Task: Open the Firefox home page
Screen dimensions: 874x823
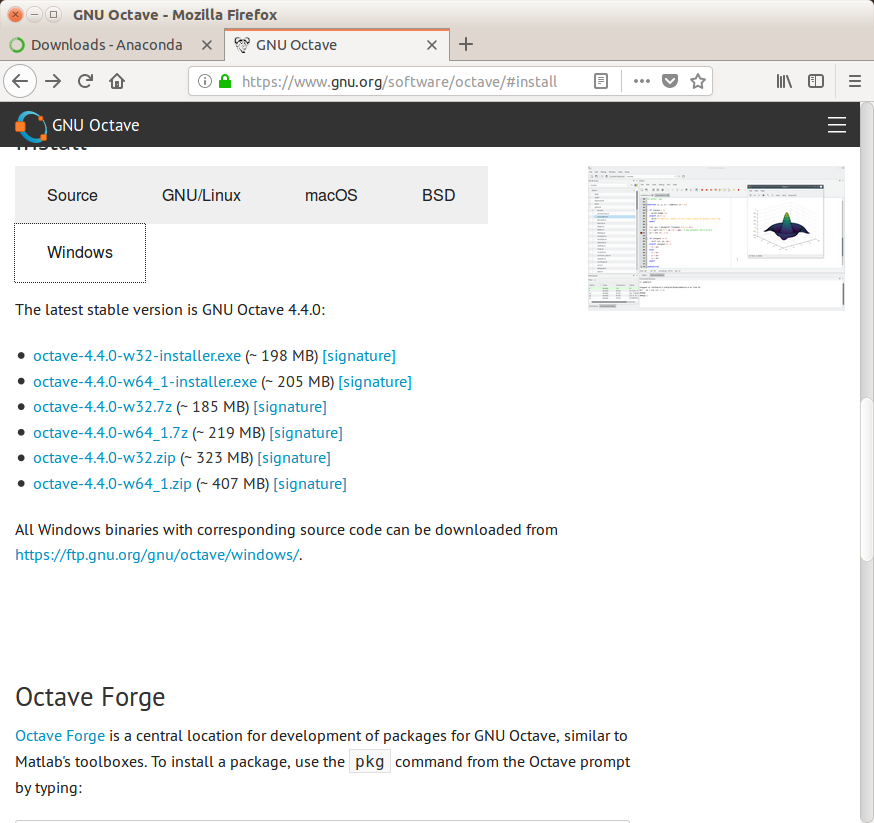Action: (117, 81)
